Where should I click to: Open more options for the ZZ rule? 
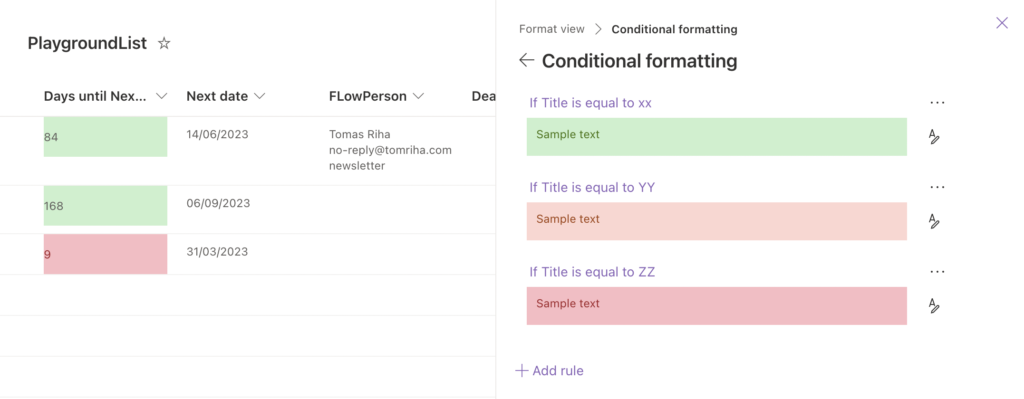pyautogui.click(x=937, y=272)
